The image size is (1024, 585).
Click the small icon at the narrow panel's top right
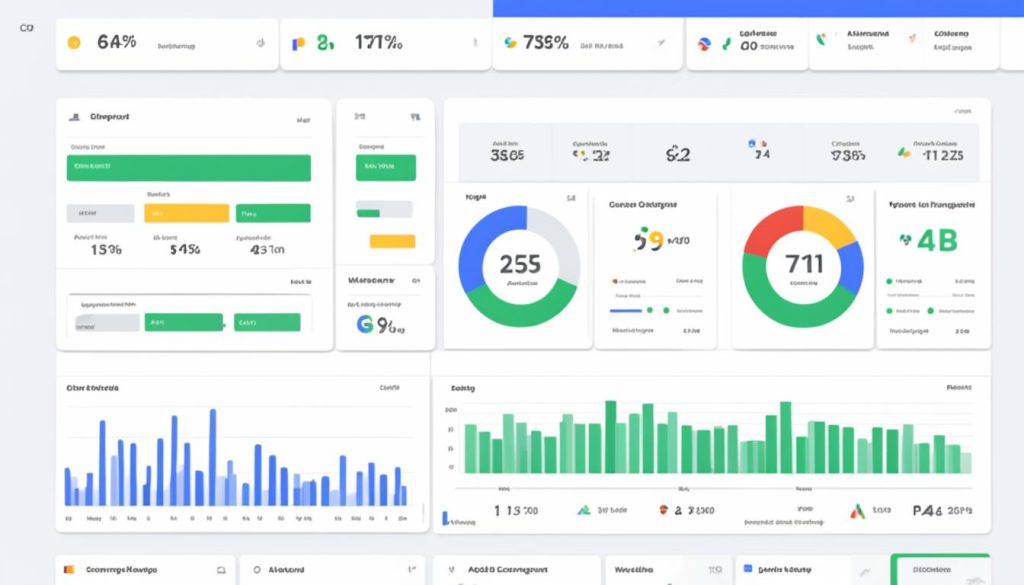415,117
